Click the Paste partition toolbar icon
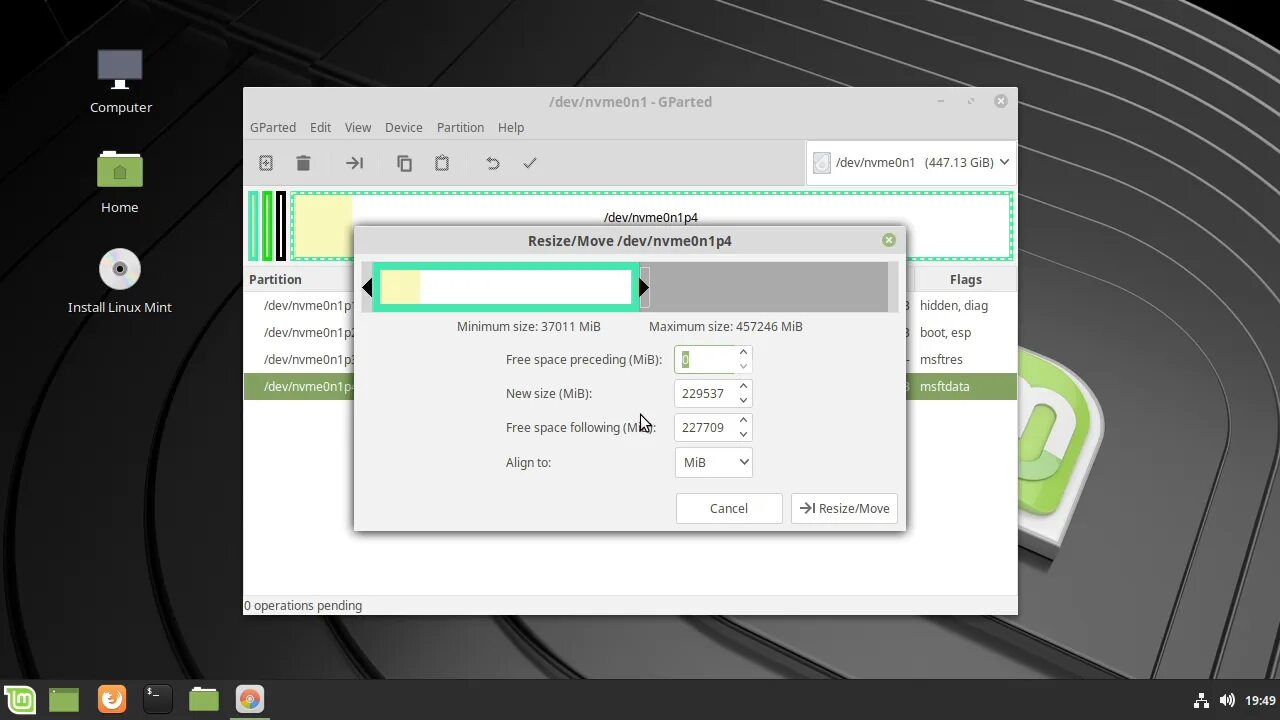 pos(442,163)
